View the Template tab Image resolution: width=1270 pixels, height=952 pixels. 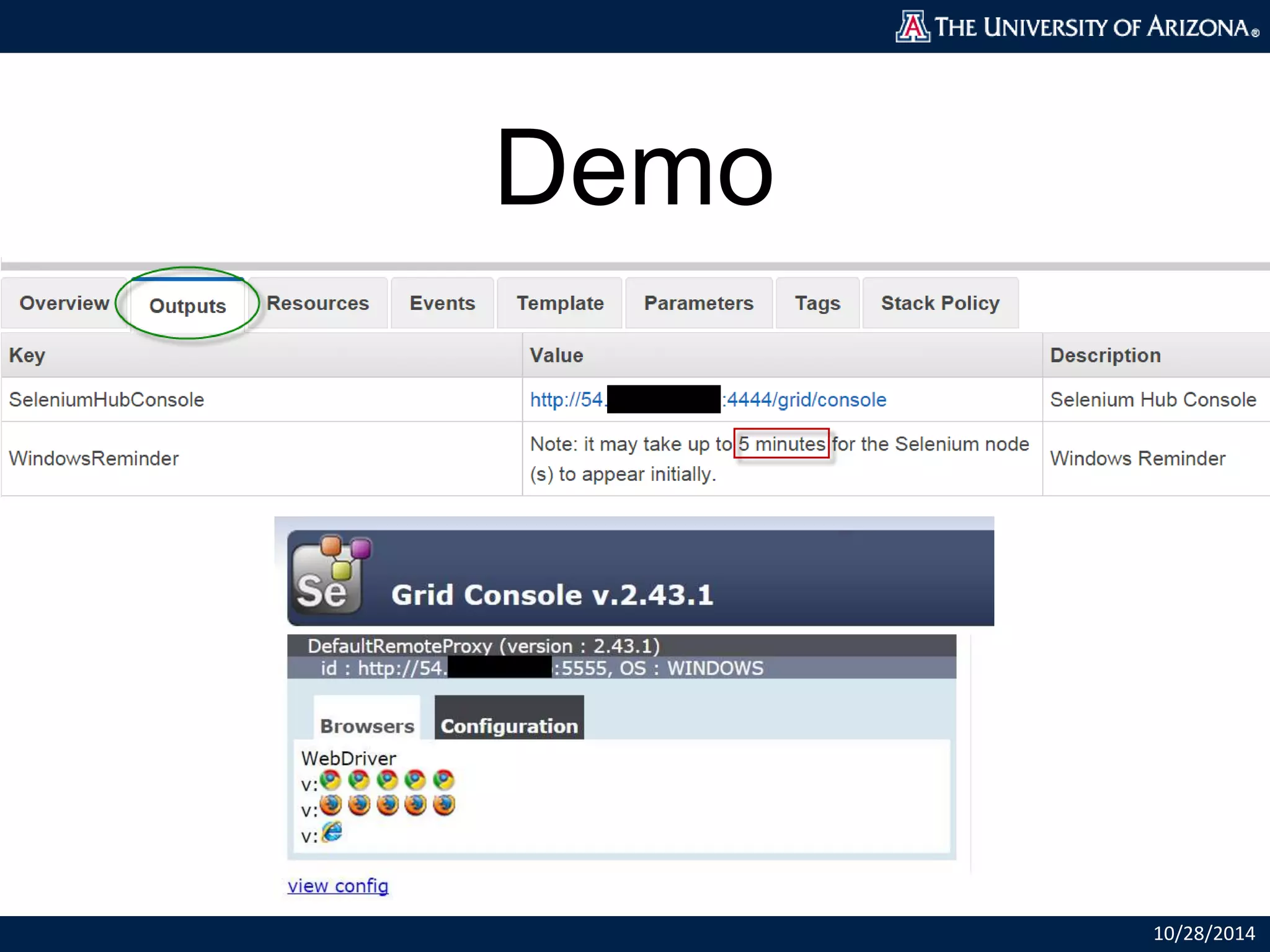(560, 303)
